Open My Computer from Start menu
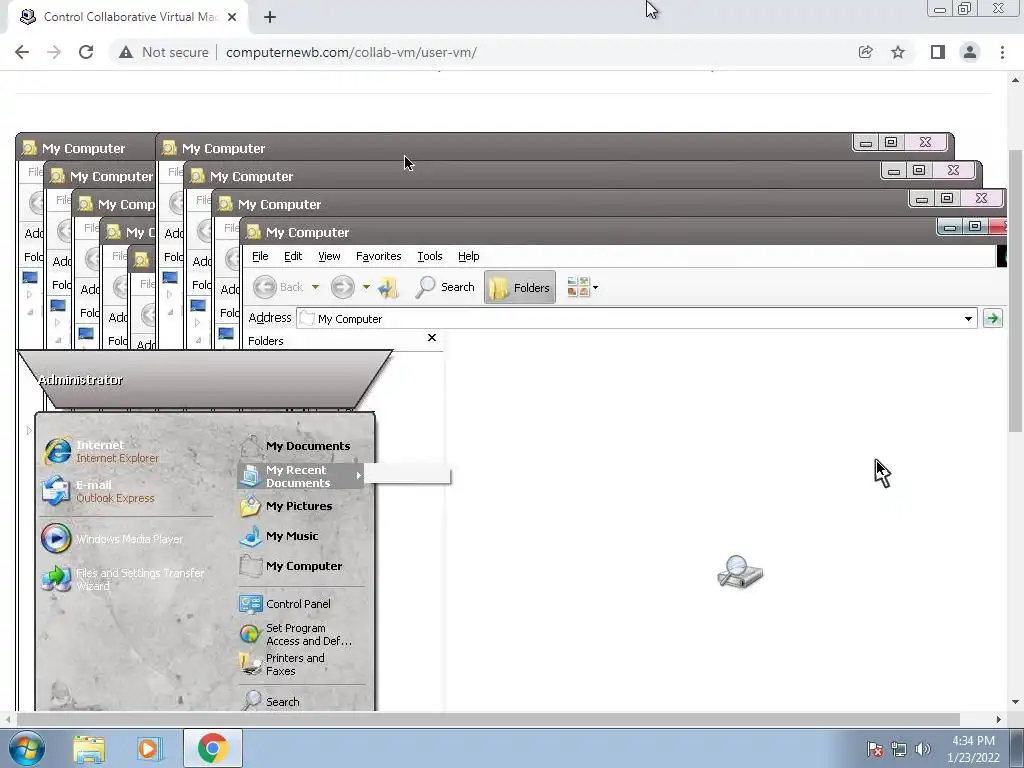 (291, 566)
